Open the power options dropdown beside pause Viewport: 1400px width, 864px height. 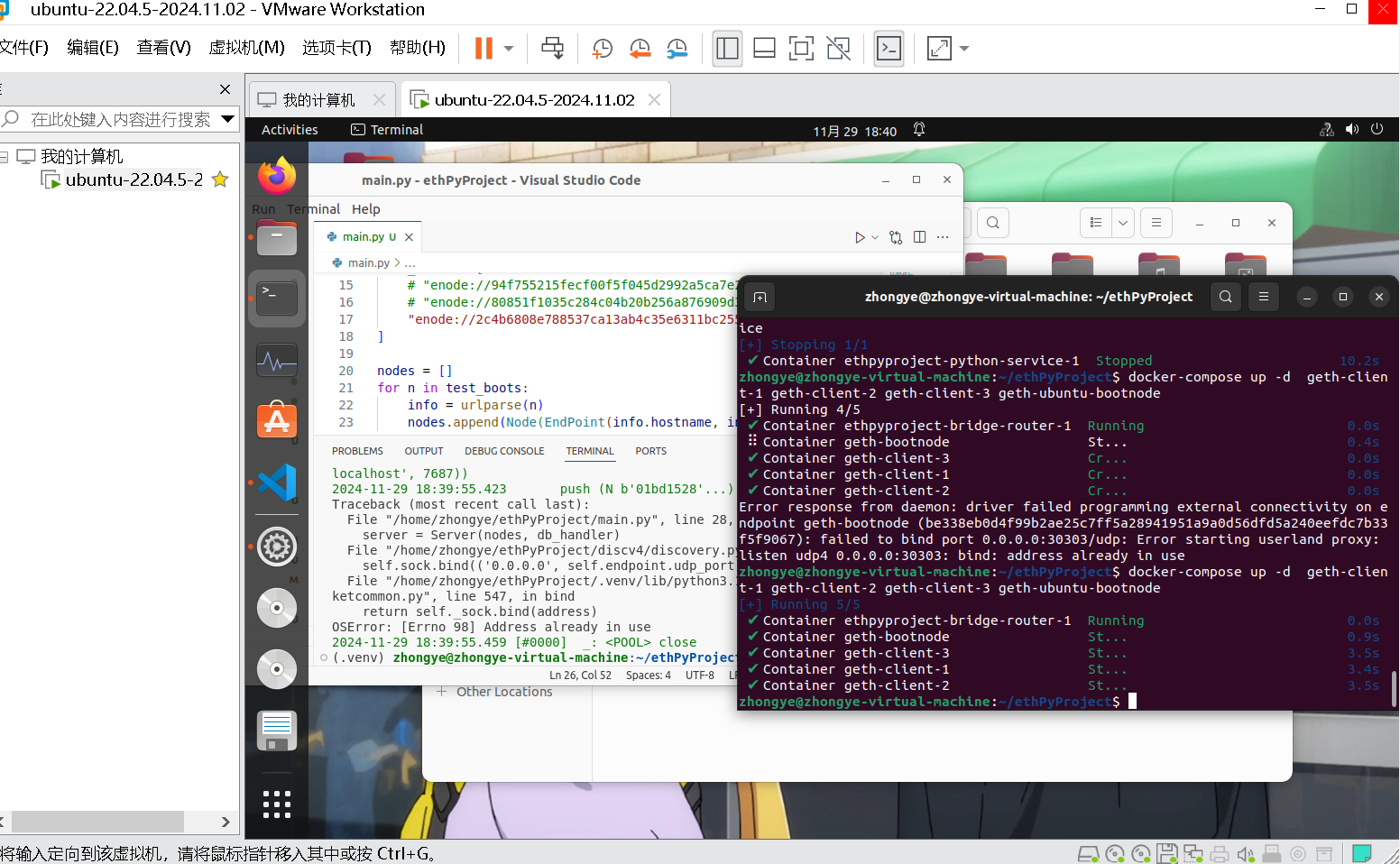(x=509, y=49)
